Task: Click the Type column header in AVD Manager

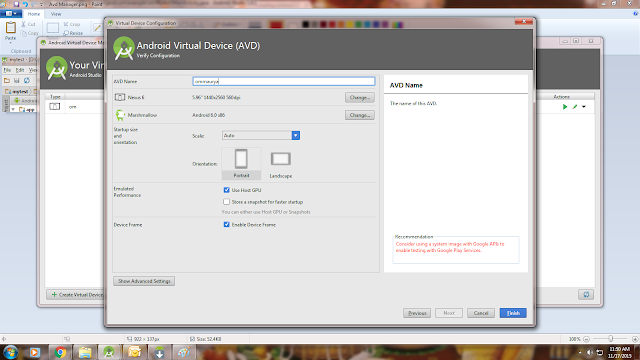Action: 55,97
